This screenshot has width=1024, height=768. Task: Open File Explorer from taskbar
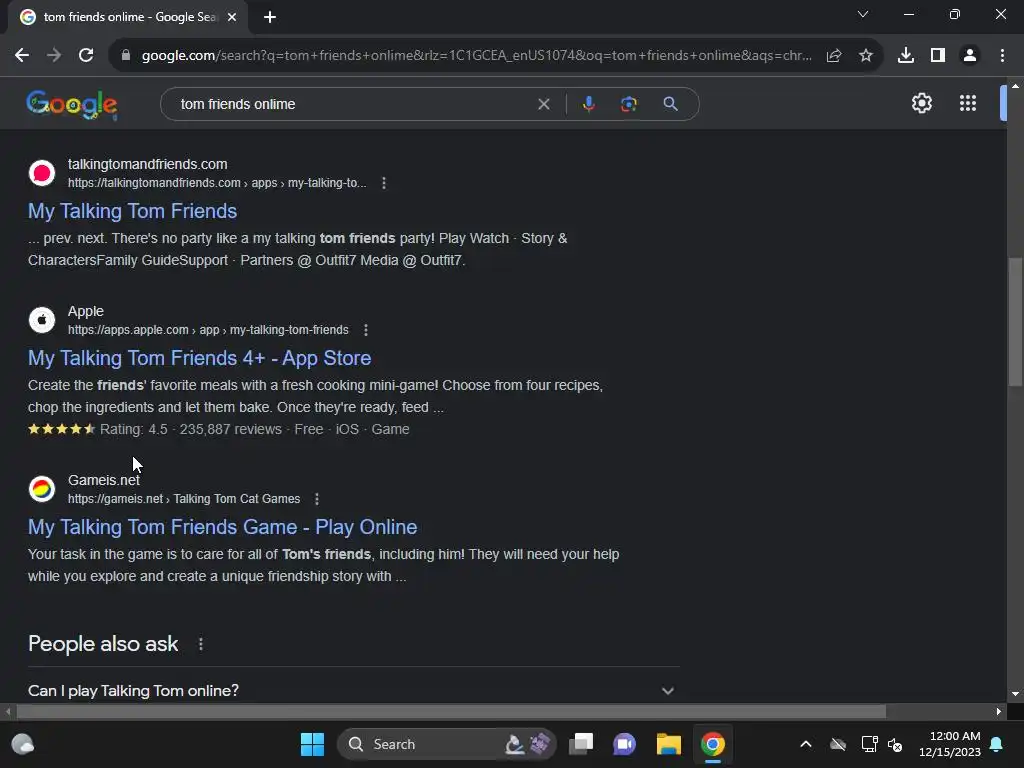tap(669, 744)
